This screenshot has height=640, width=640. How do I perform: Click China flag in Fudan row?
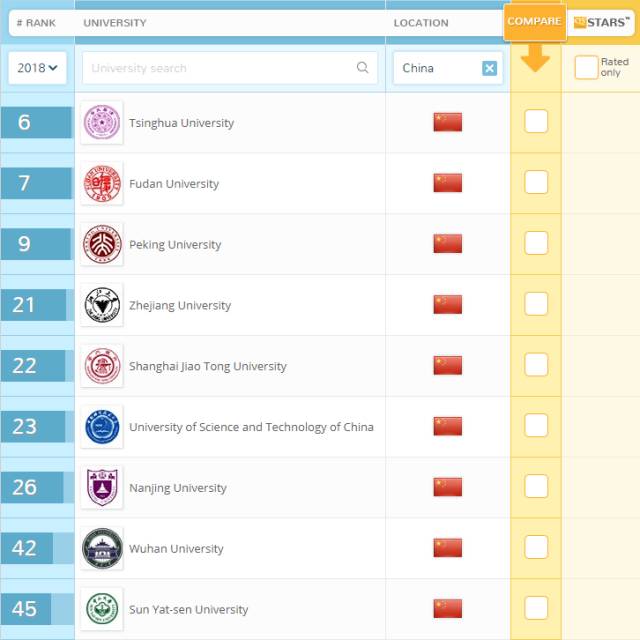(448, 183)
